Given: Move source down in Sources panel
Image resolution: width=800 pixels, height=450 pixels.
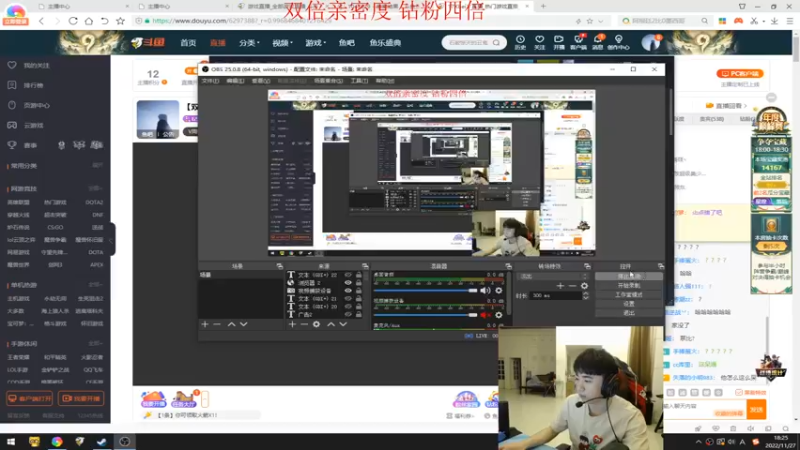Looking at the screenshot, I should coord(343,324).
